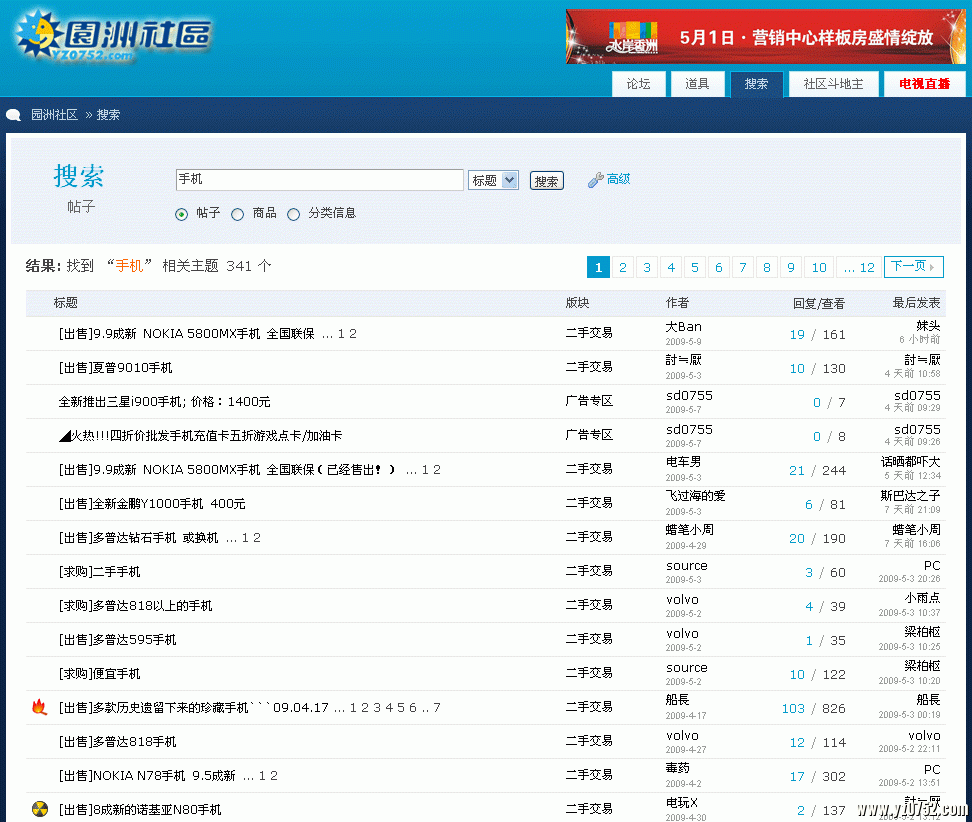Select the 分类信息 radio button
Screen dimensions: 972x822
(x=294, y=214)
